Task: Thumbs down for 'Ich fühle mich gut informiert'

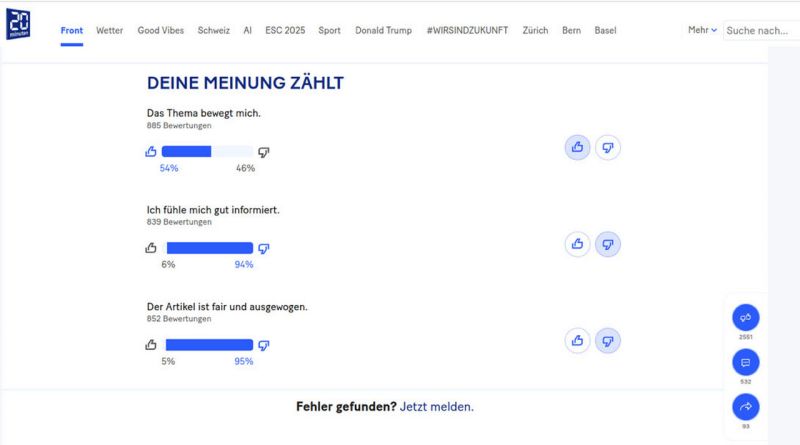Action: click(608, 243)
